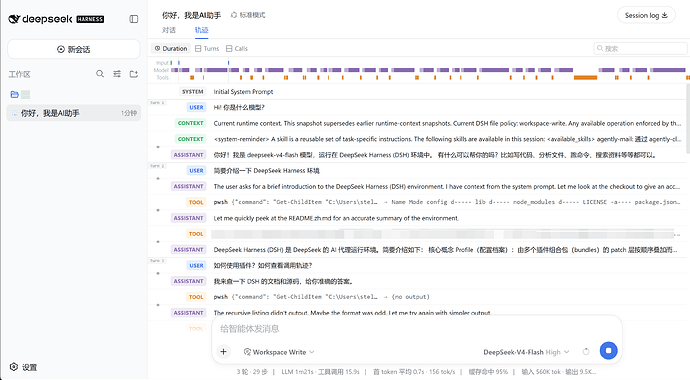Select the Duration view
The width and height of the screenshot is (690, 380).
(171, 48)
